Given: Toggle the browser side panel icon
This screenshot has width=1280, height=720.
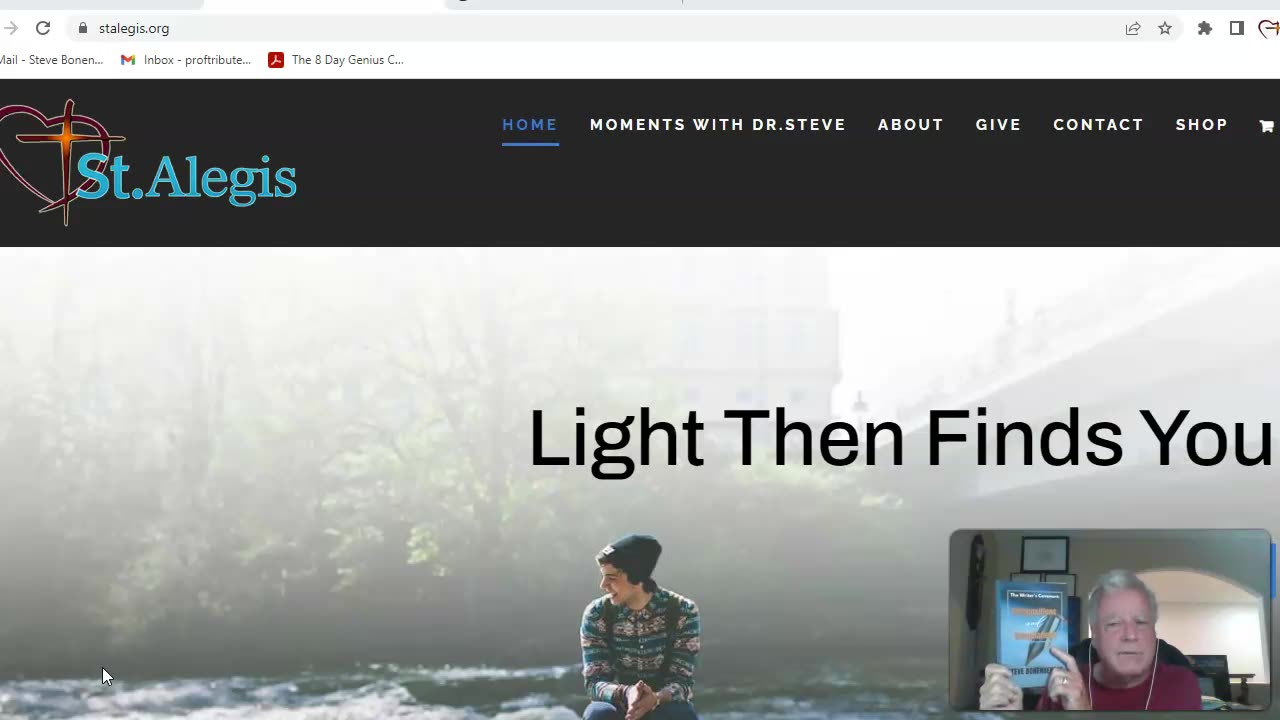Looking at the screenshot, I should click(x=1237, y=28).
